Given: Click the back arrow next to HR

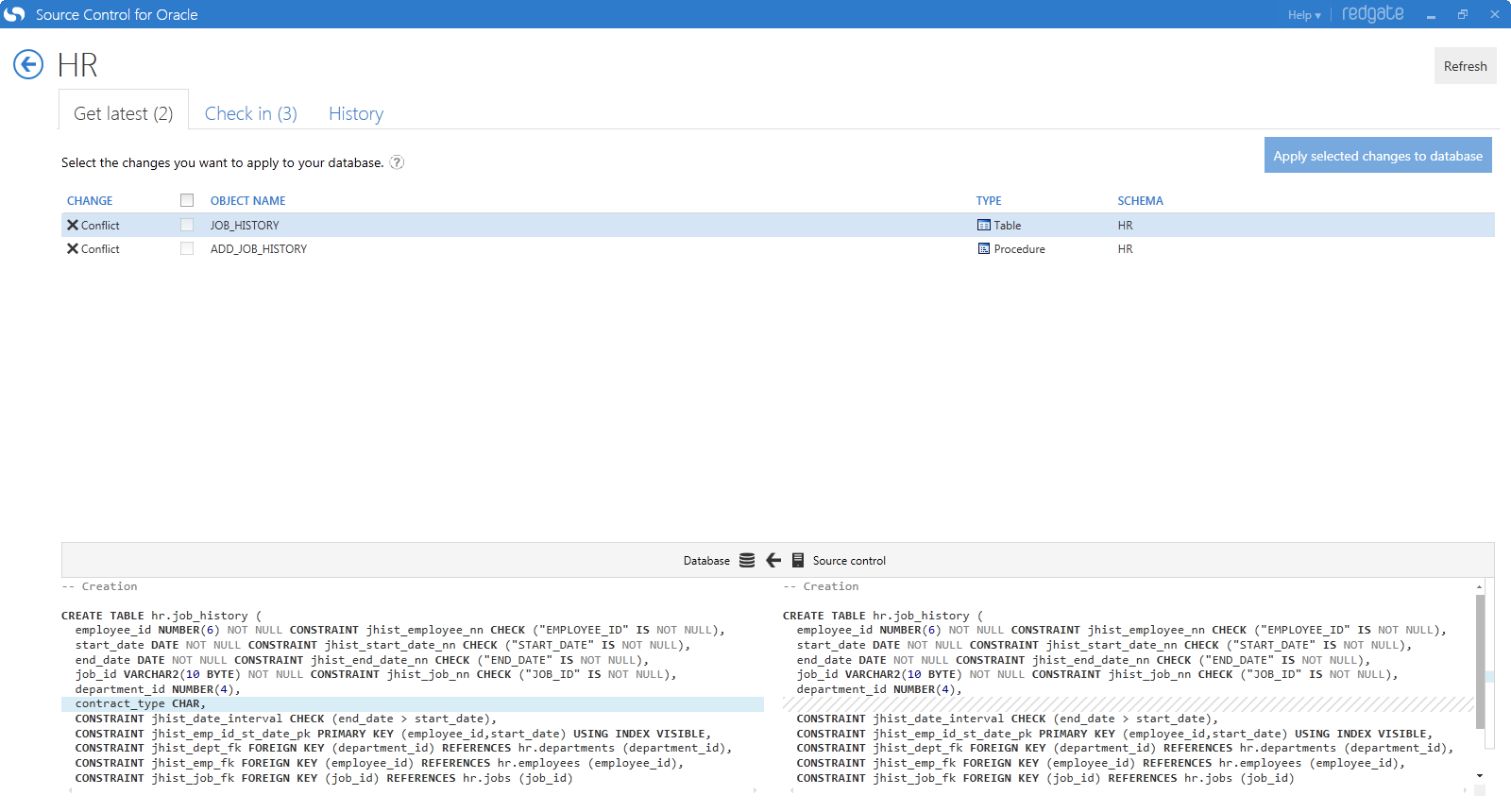Looking at the screenshot, I should 28,65.
